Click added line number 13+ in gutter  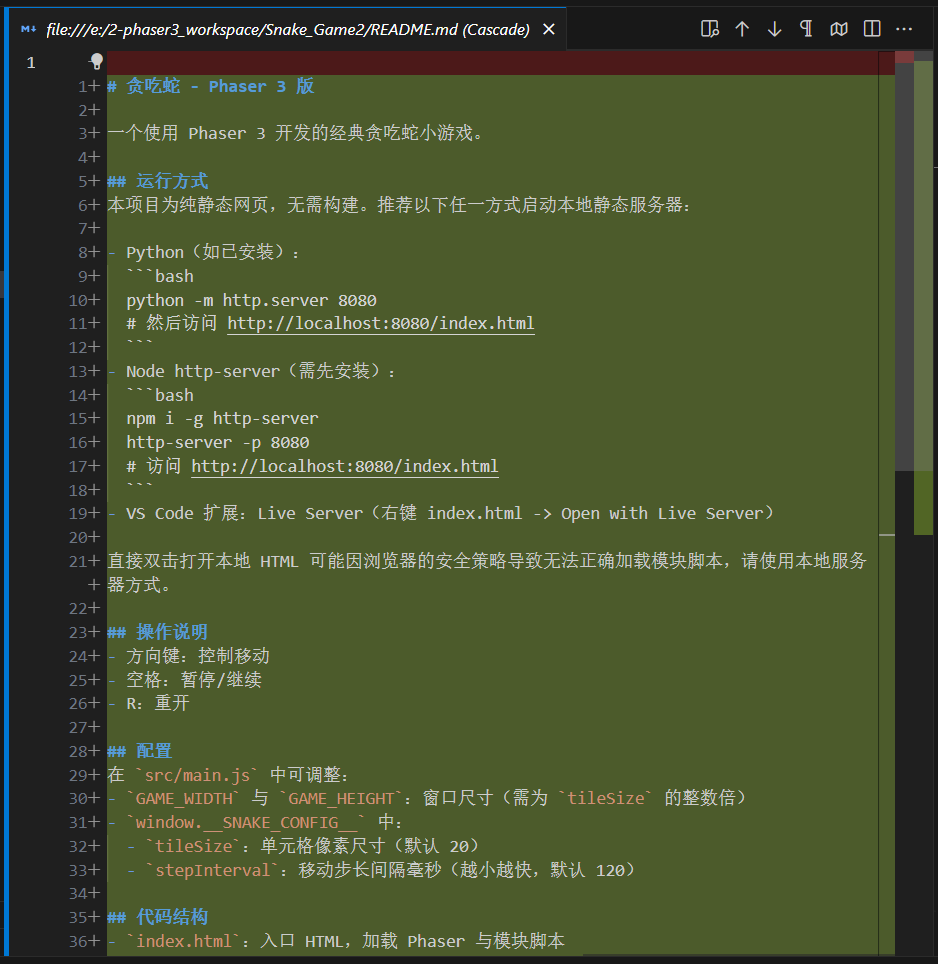point(84,371)
